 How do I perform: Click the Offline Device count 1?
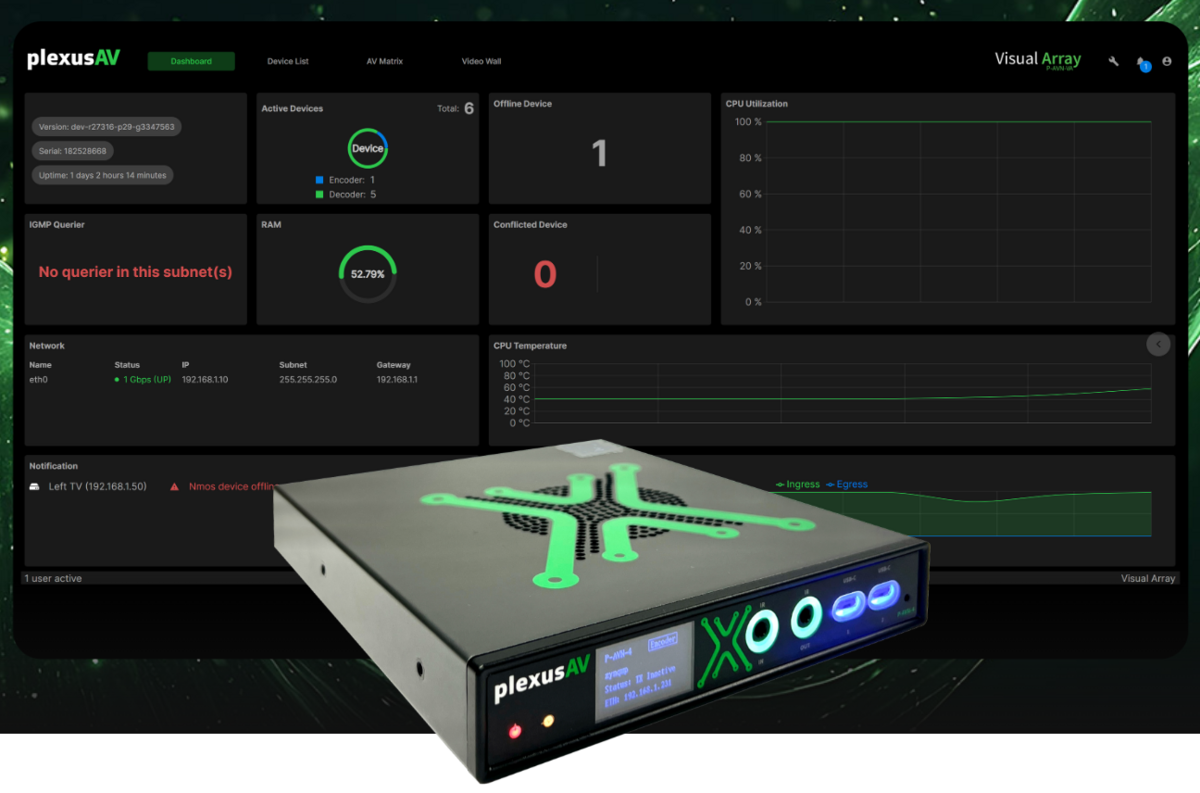tap(599, 153)
